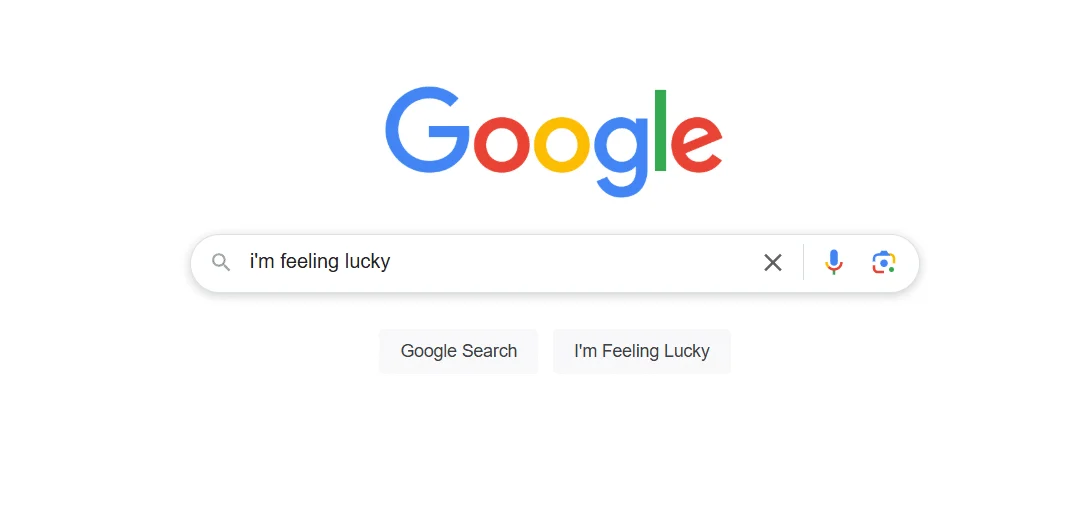This screenshot has width=1077, height=527.
Task: Start voice search with the microphone icon
Action: 834,262
